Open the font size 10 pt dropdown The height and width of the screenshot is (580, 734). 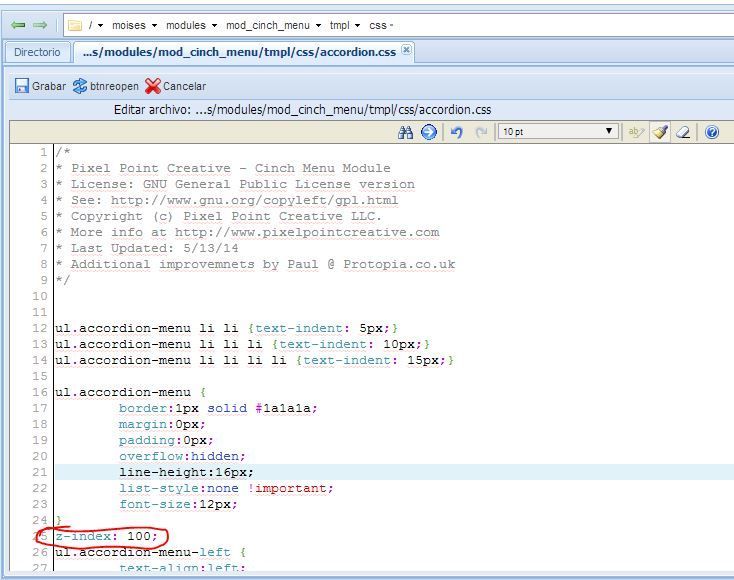click(558, 132)
